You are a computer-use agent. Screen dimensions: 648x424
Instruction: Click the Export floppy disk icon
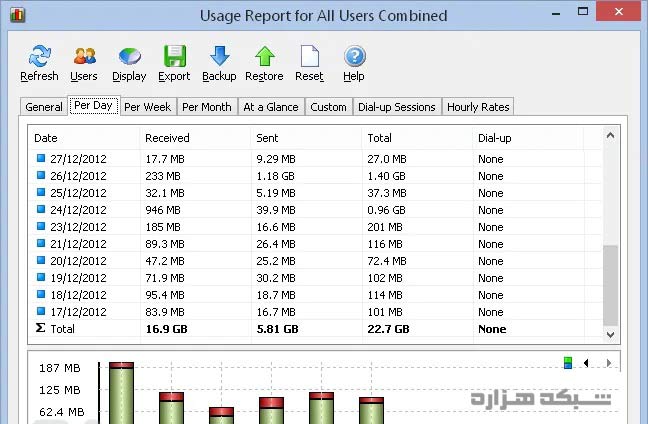tap(175, 56)
